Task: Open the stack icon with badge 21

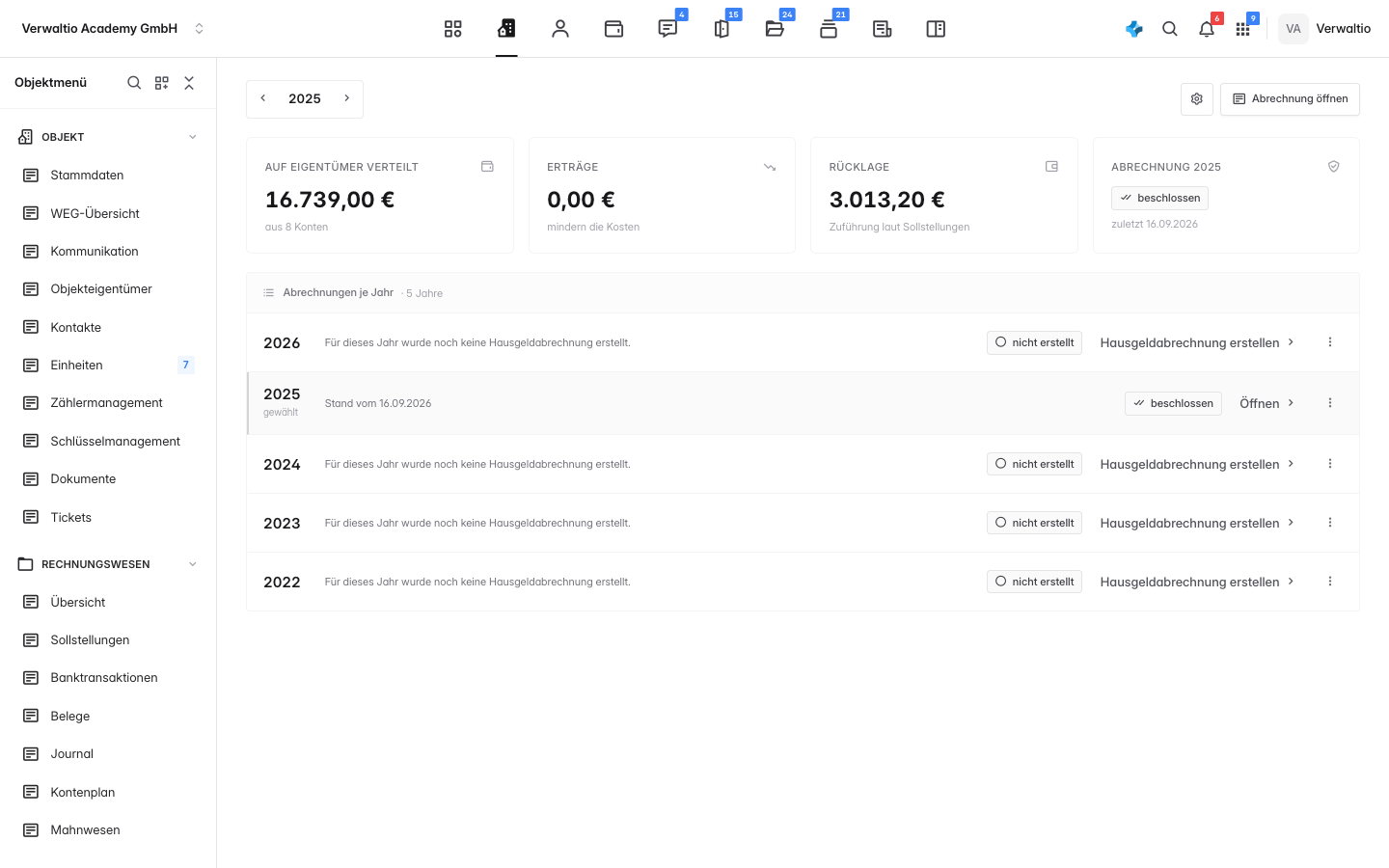Action: pos(829,29)
